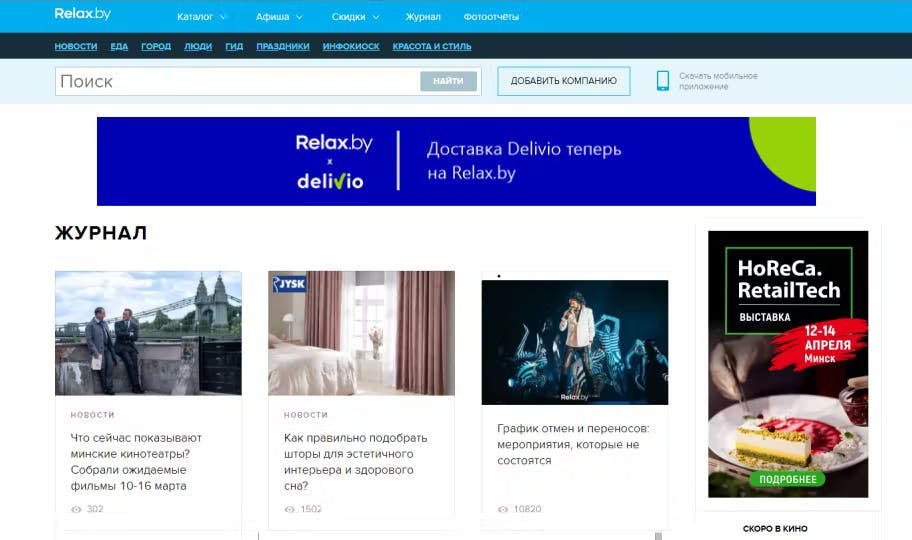The width and height of the screenshot is (912, 540).
Task: Expand the Скидки dropdown menu
Action: click(355, 17)
